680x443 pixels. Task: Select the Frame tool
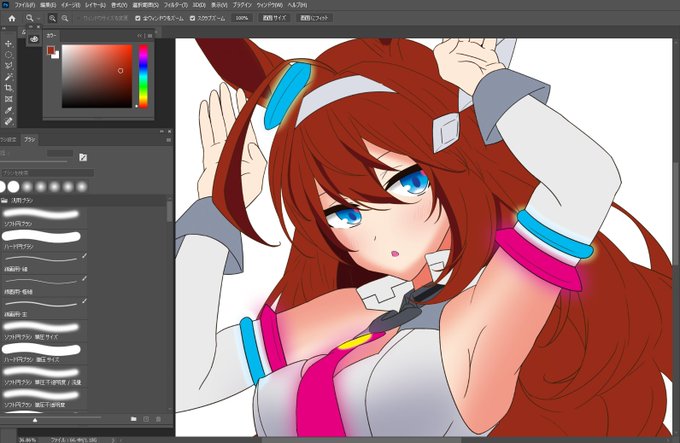(8, 99)
